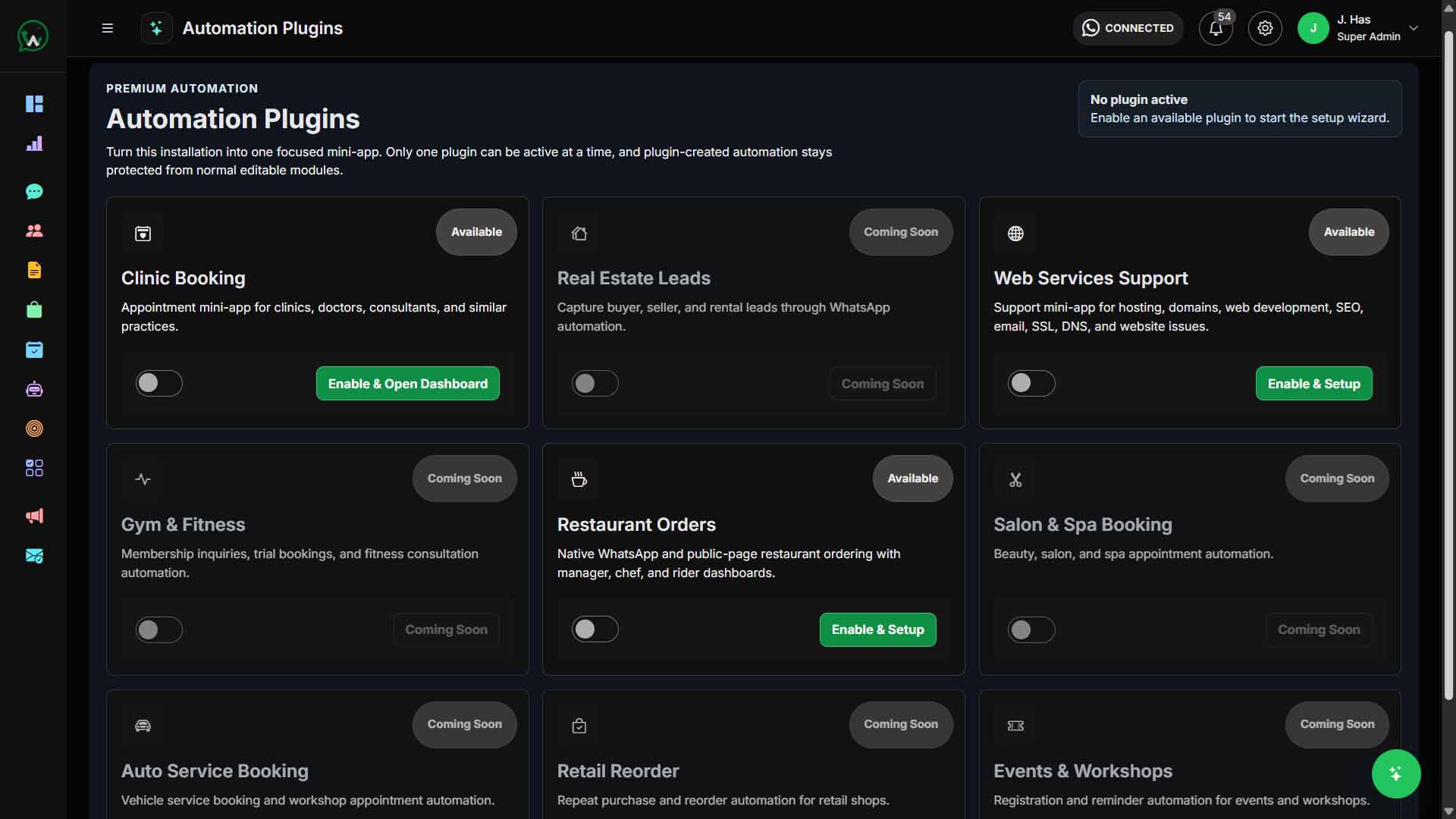The width and height of the screenshot is (1456, 819).
Task: Click Coming Soon button under Gym & Fitness
Action: tap(447, 629)
